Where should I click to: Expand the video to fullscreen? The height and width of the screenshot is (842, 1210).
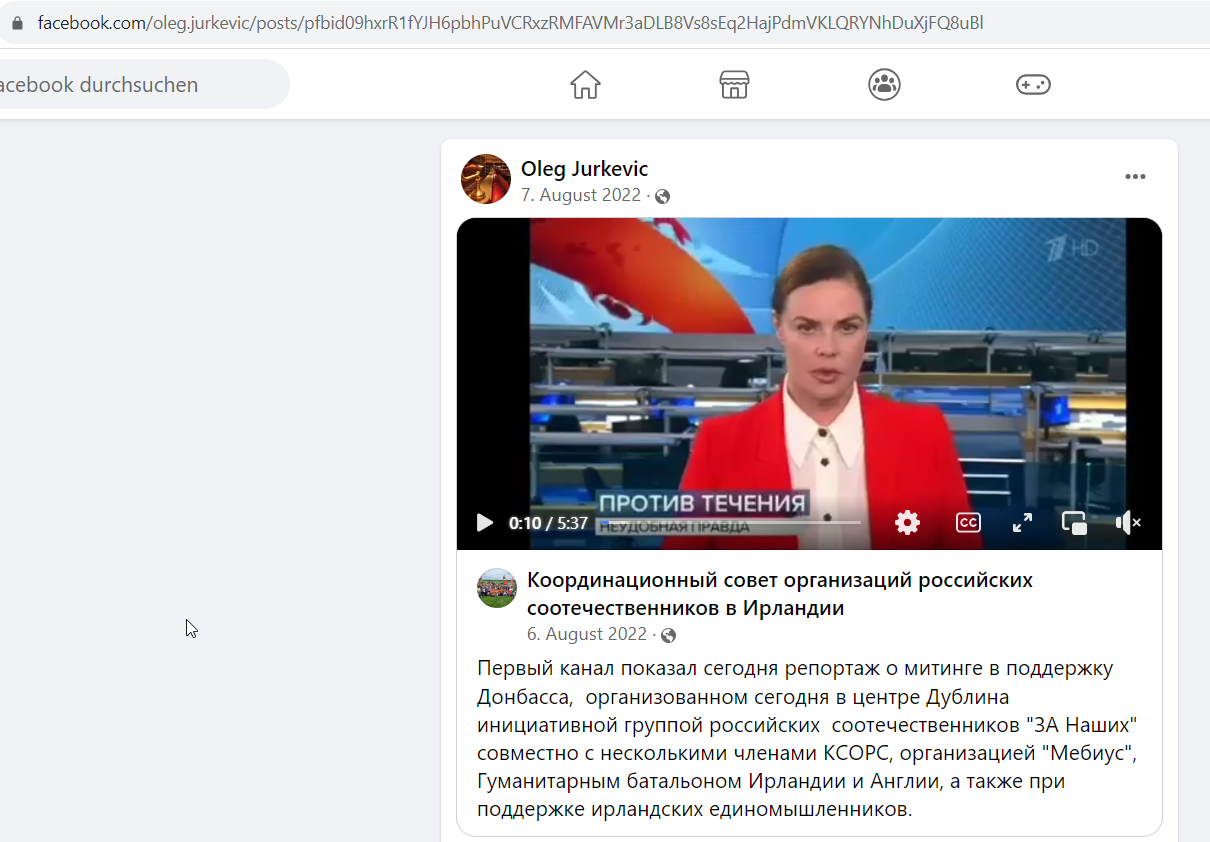coord(1022,522)
